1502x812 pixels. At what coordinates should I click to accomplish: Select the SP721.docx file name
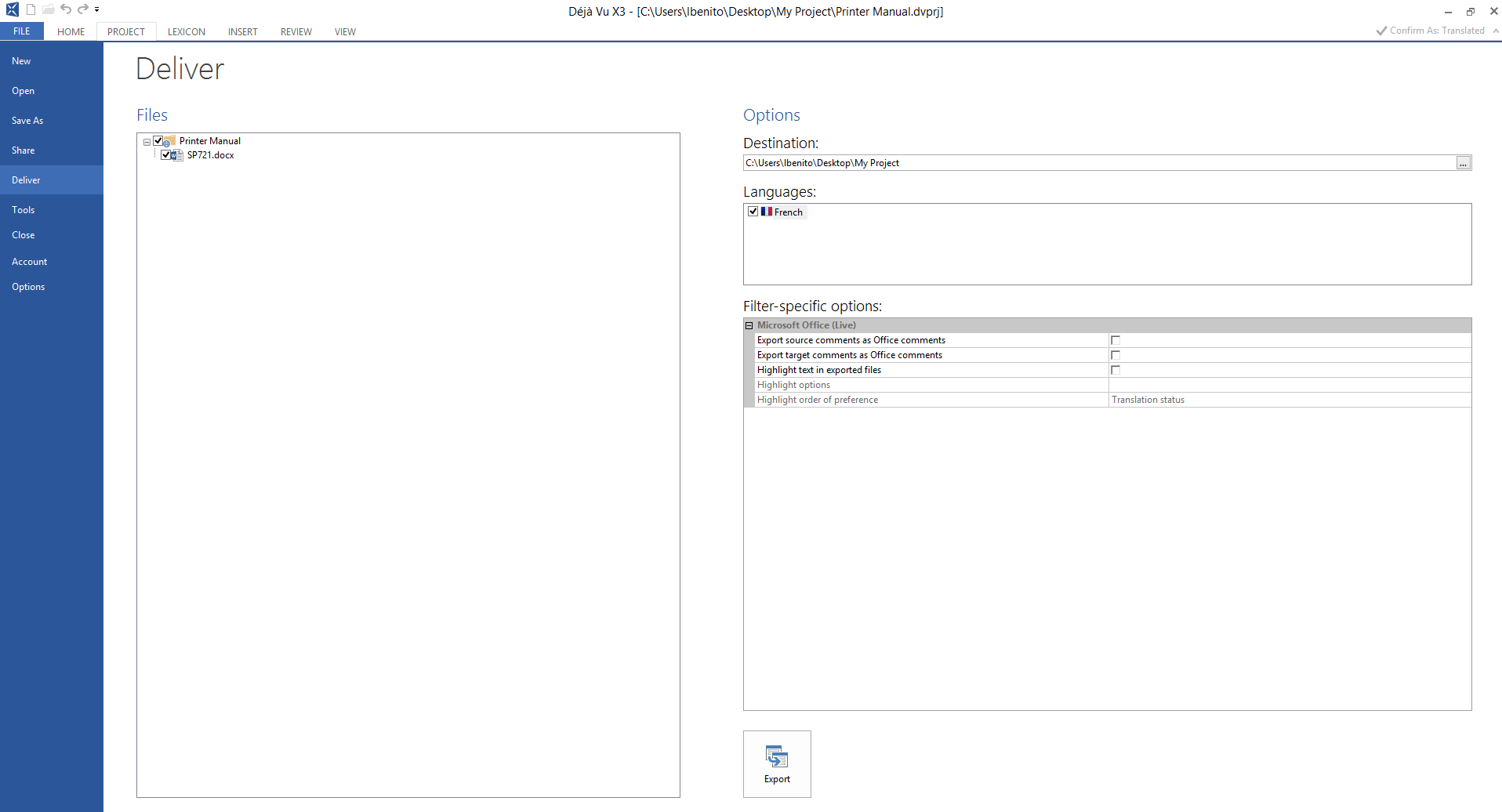211,155
